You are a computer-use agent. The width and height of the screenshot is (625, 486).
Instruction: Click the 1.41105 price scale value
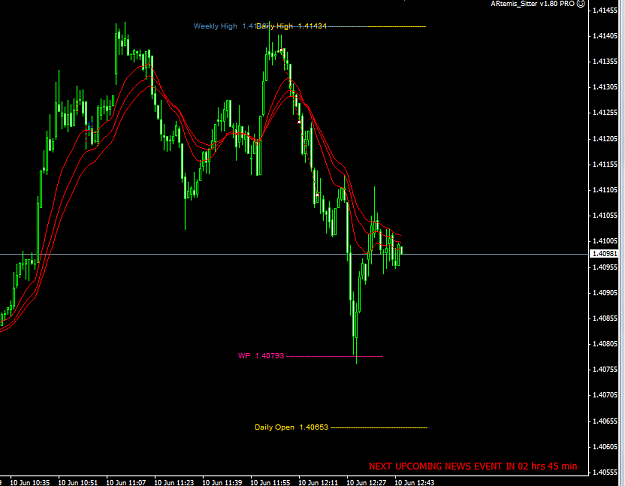coord(605,190)
